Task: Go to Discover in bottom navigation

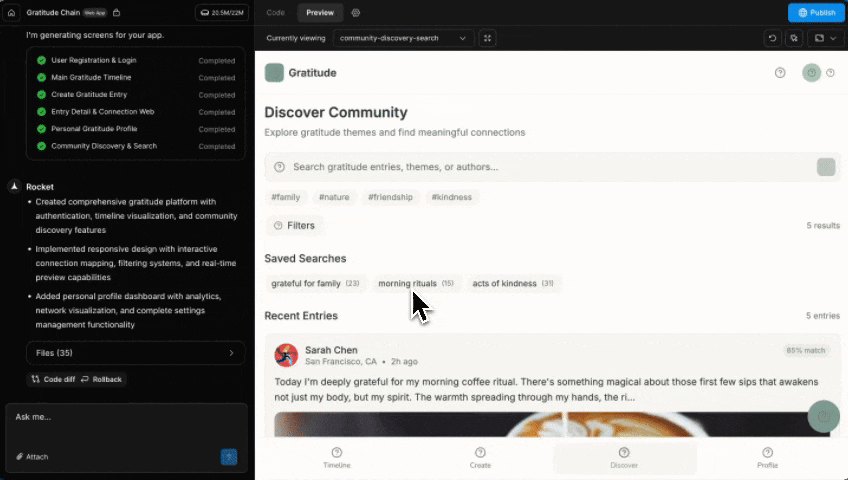Action: (624, 457)
